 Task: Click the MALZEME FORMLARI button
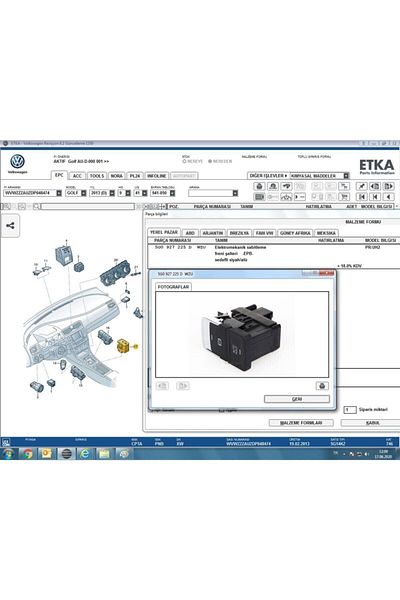pyautogui.click(x=301, y=423)
